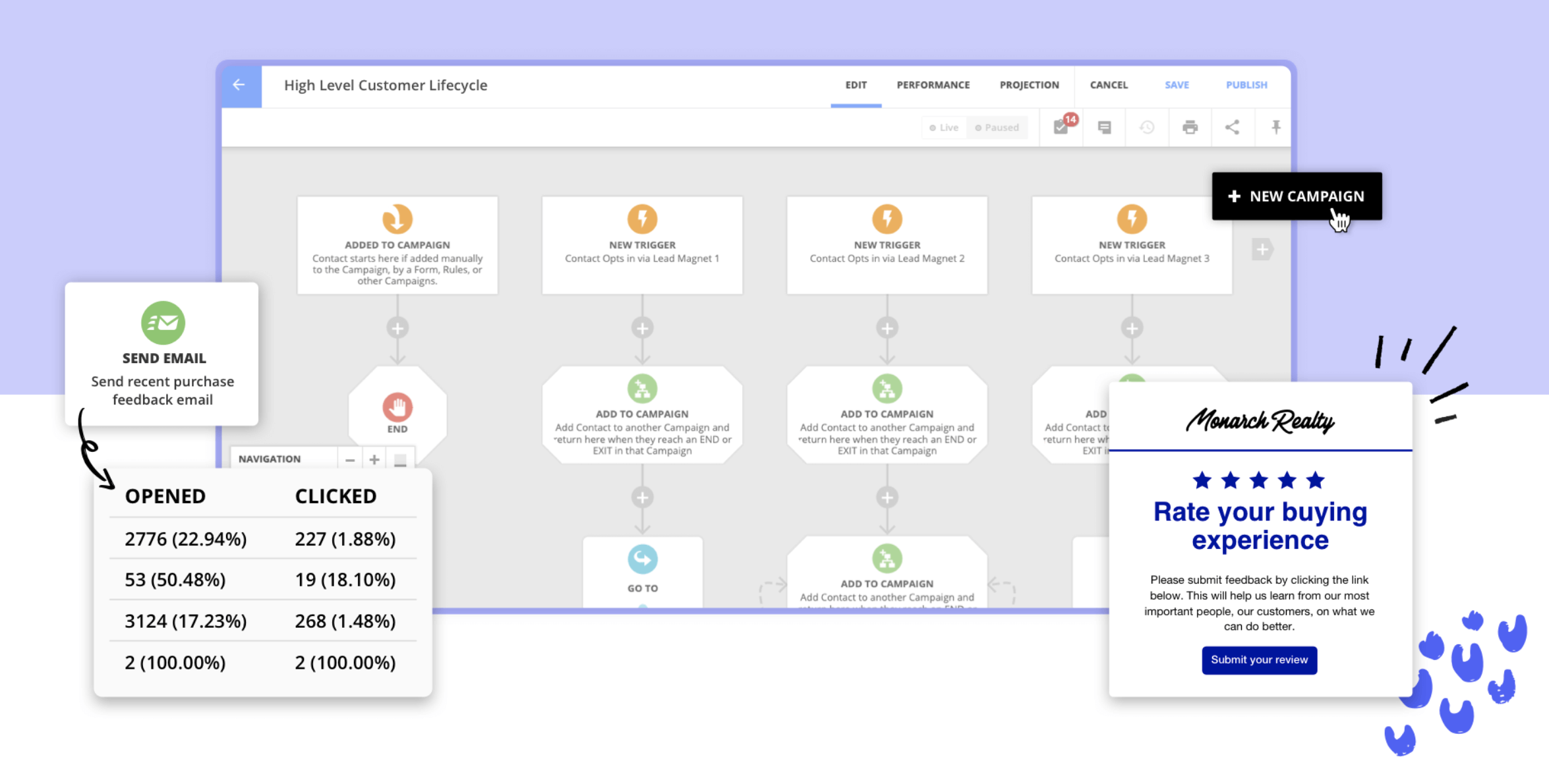Viewport: 1549px width, 784px height.
Task: Click the red END hand icon
Action: (397, 408)
